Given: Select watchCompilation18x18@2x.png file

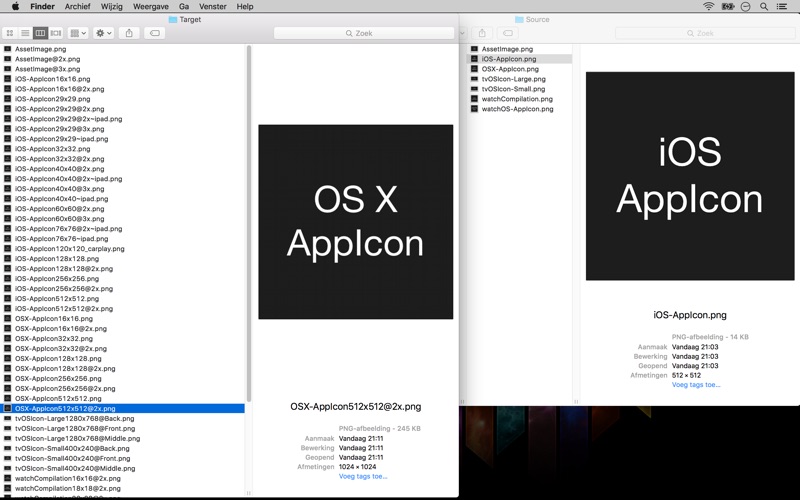Looking at the screenshot, I should [123, 488].
